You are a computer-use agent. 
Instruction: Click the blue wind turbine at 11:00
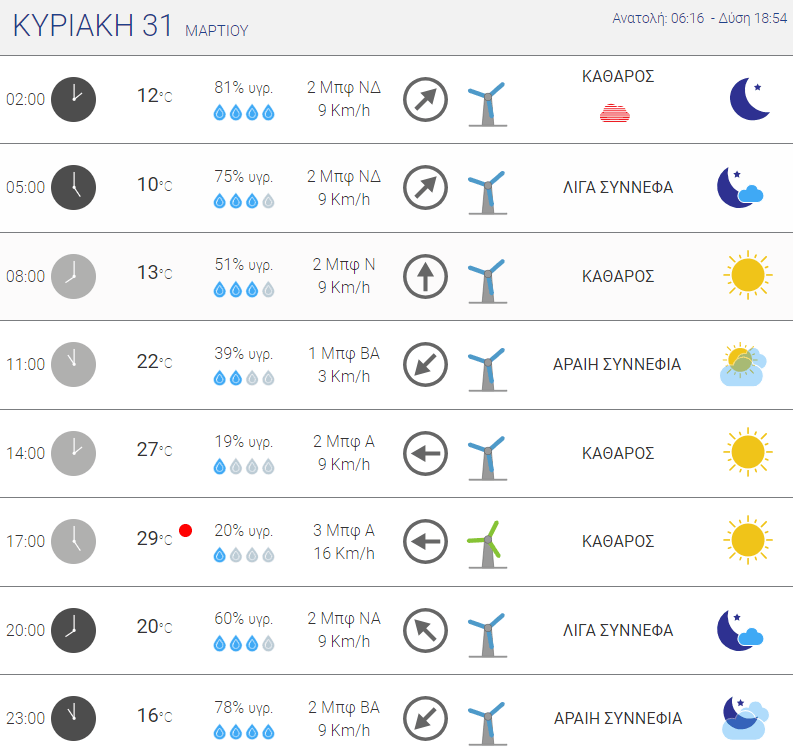tap(487, 369)
